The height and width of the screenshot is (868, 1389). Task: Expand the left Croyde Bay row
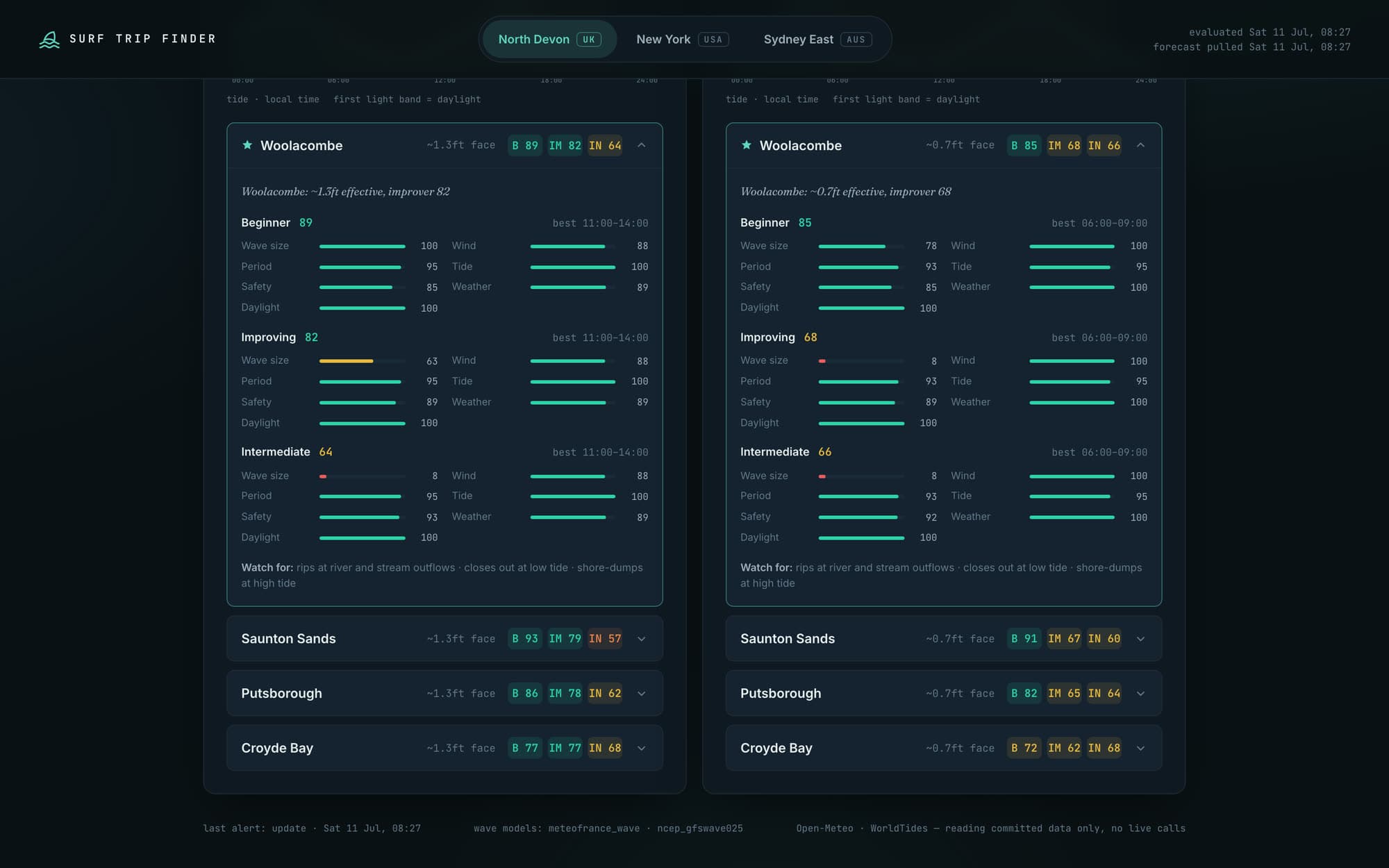(x=444, y=748)
